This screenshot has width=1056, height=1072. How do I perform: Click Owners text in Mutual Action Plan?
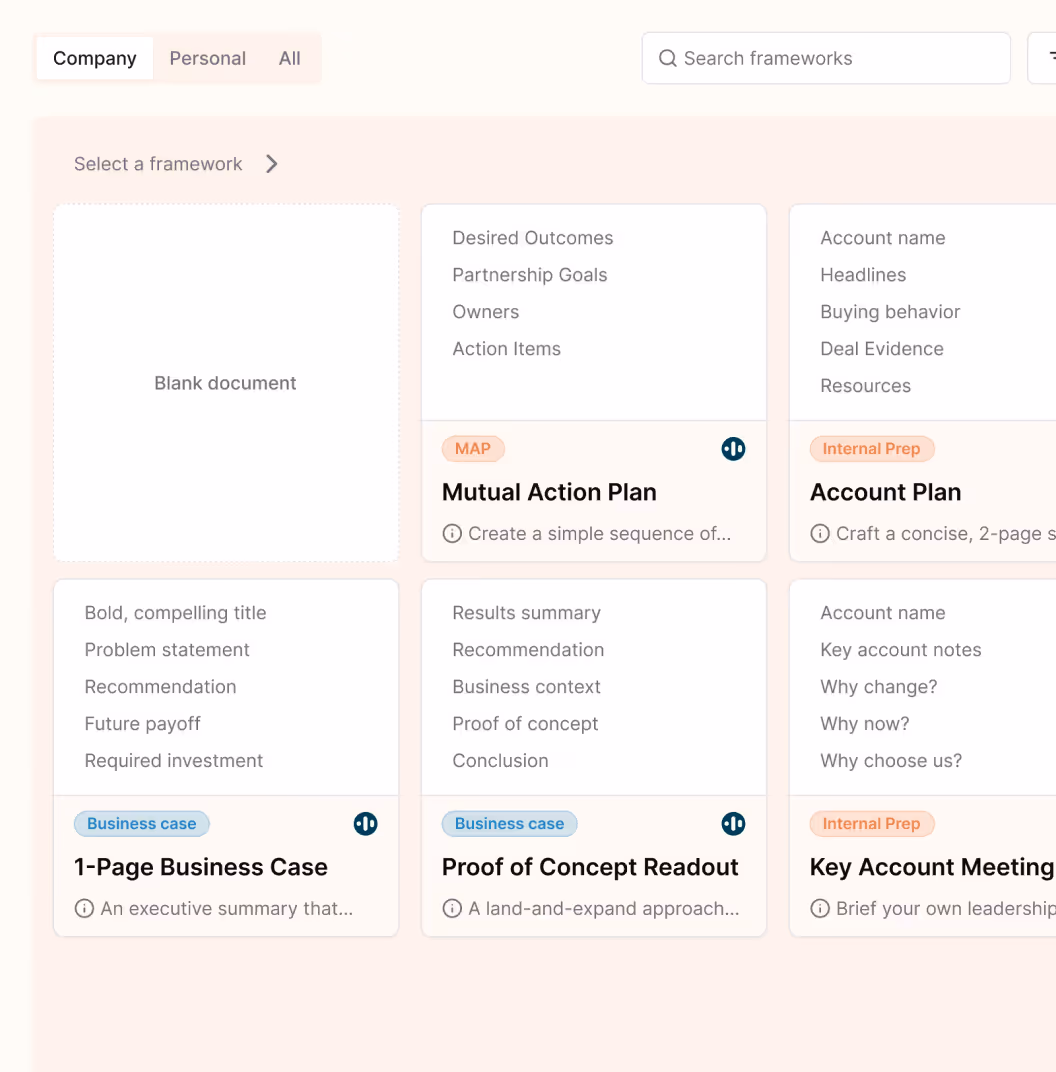[x=485, y=312]
